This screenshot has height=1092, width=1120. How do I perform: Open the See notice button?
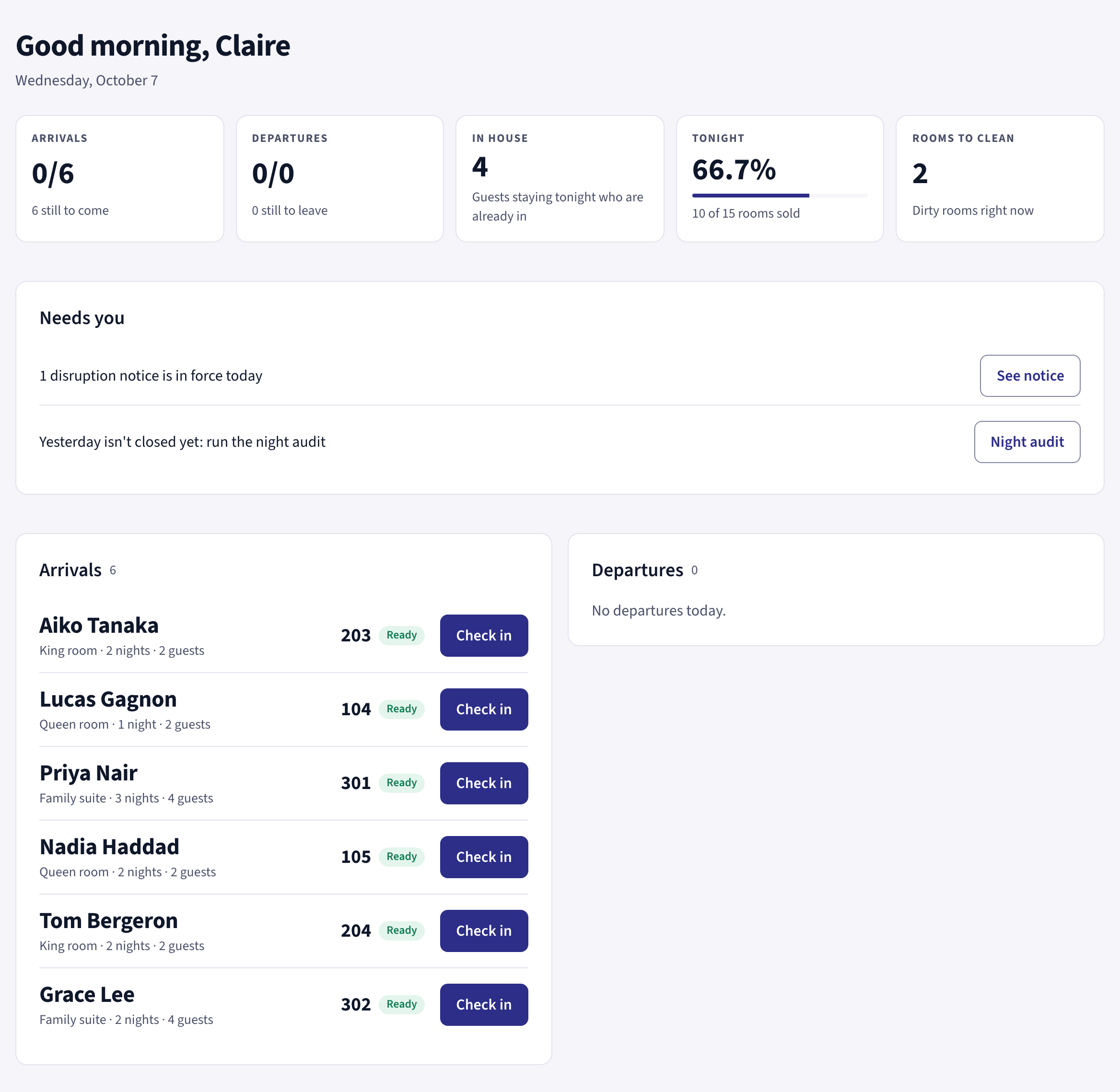click(1029, 376)
